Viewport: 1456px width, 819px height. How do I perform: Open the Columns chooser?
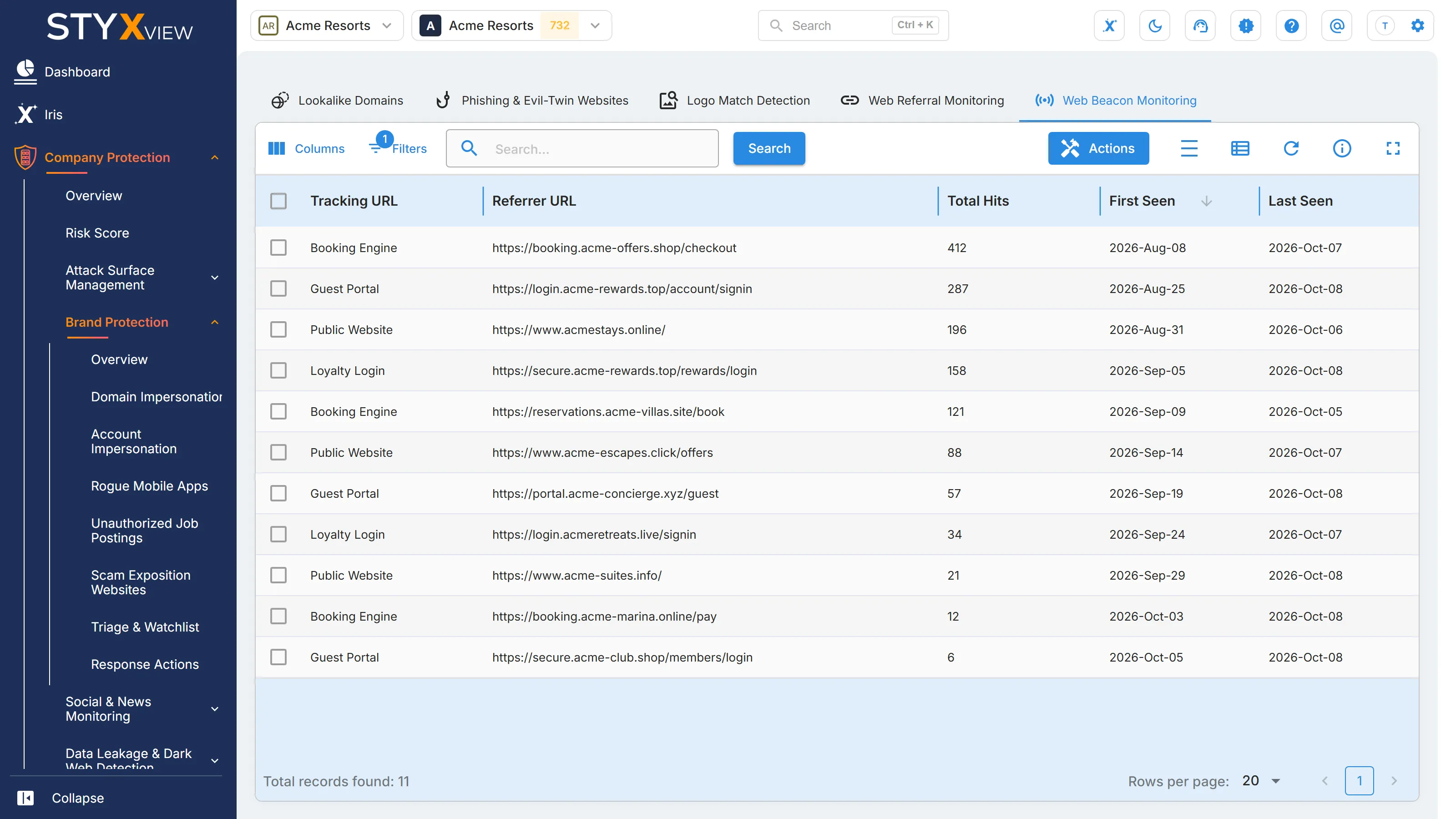coord(306,148)
